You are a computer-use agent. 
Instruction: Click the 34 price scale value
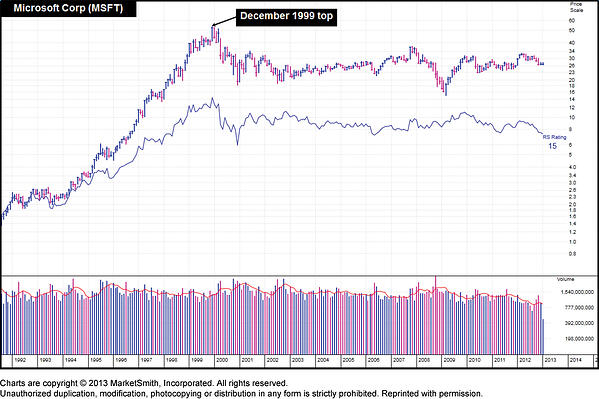(572, 51)
